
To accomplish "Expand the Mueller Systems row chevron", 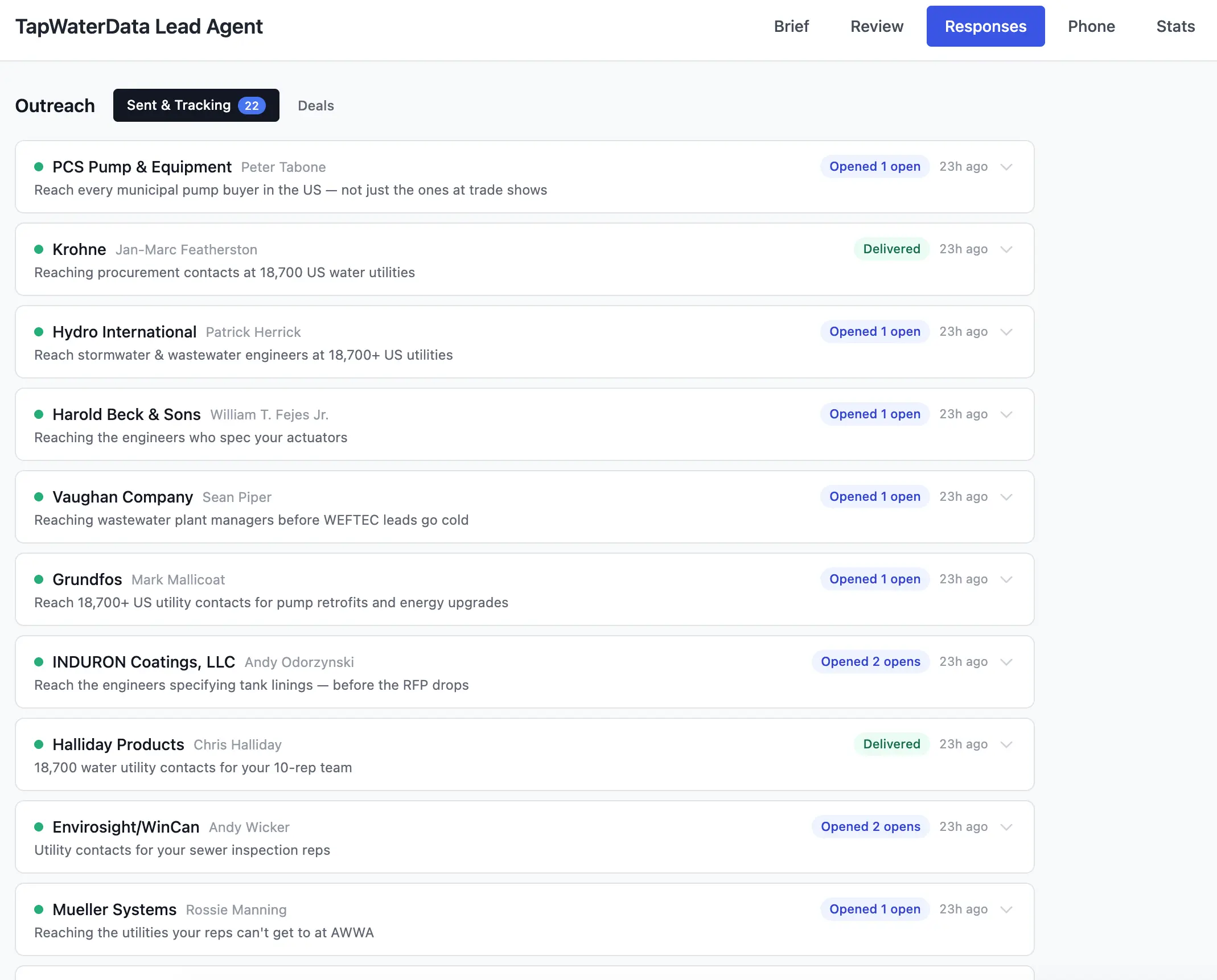I will click(x=1006, y=909).
